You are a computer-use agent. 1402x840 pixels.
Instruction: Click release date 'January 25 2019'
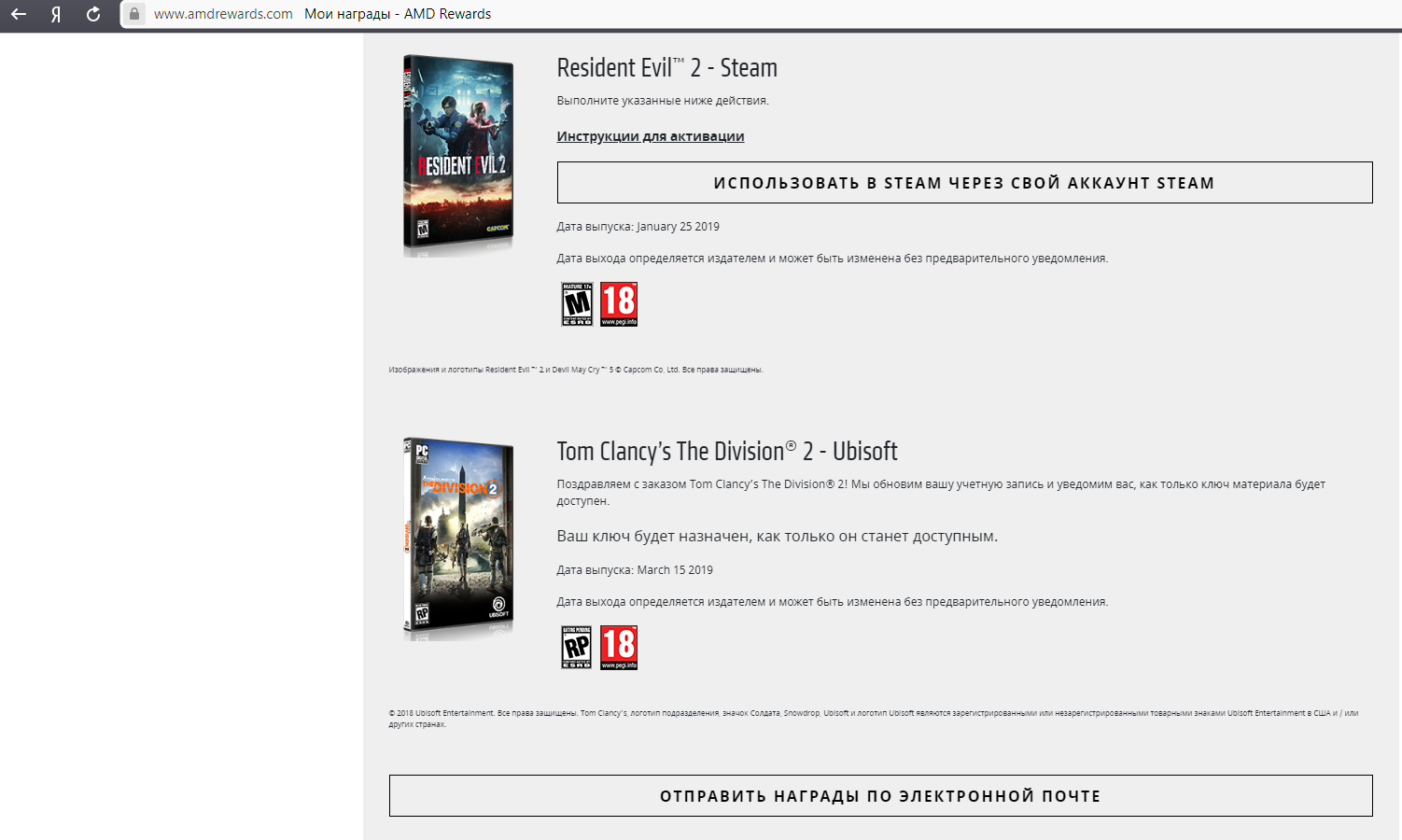pos(679,227)
